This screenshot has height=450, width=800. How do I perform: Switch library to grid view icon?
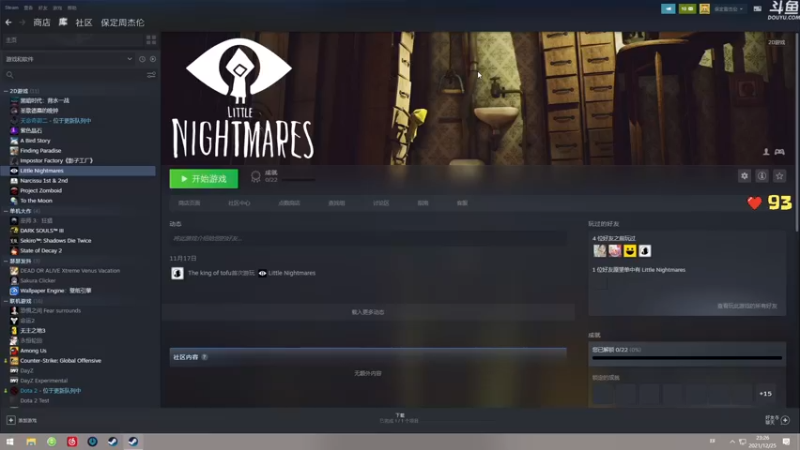pos(151,40)
